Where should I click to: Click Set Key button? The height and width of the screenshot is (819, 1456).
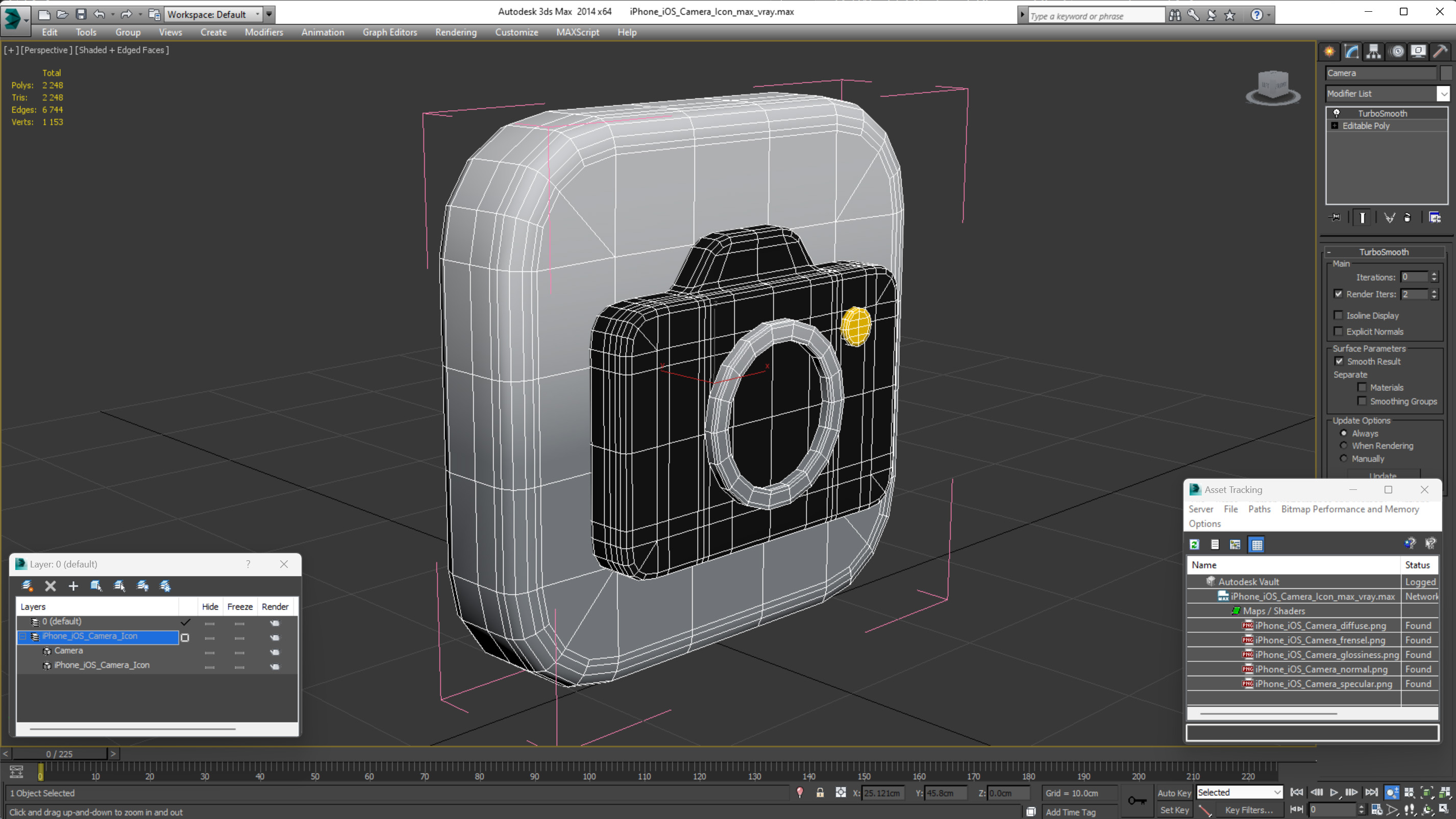(1174, 810)
